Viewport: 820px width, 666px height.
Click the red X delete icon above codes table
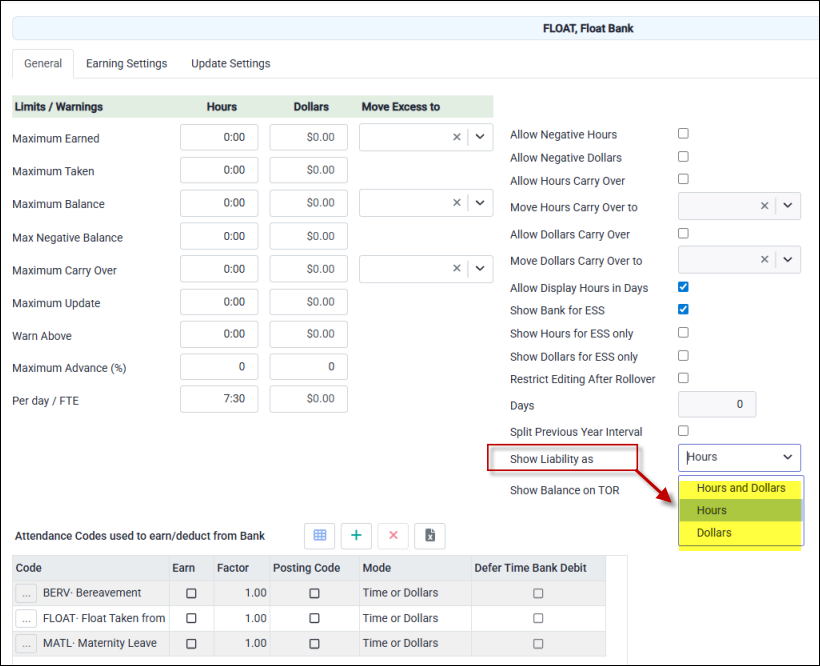(393, 535)
